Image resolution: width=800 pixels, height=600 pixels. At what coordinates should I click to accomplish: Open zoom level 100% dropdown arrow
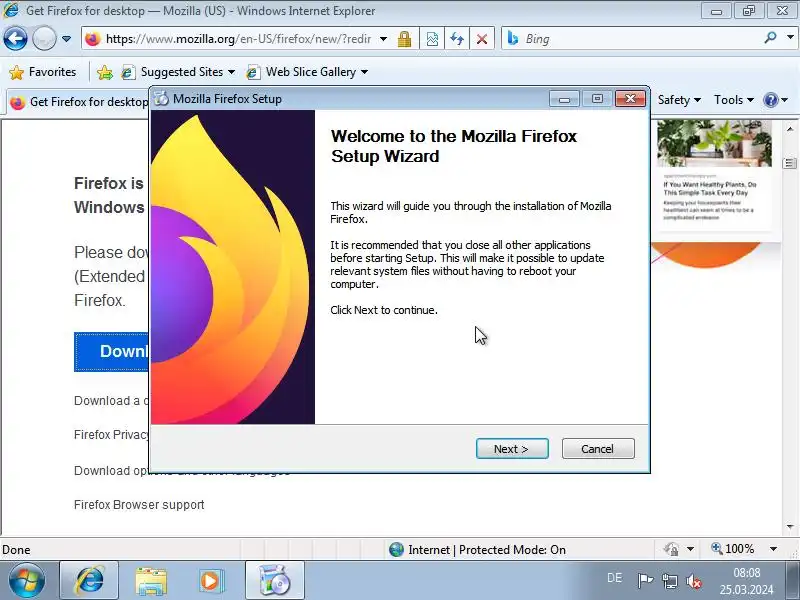(x=773, y=549)
